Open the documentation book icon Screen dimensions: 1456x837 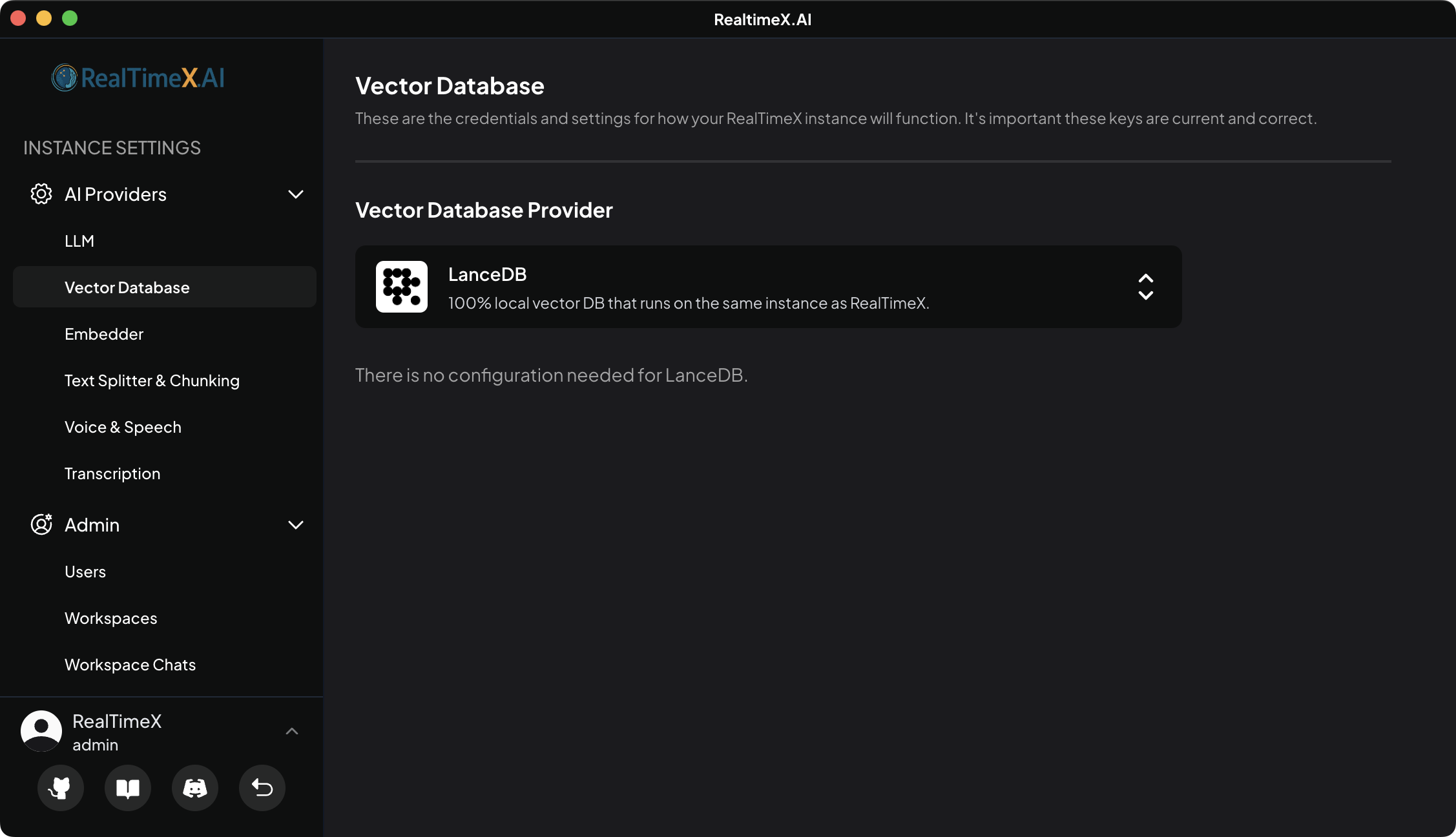click(x=127, y=788)
